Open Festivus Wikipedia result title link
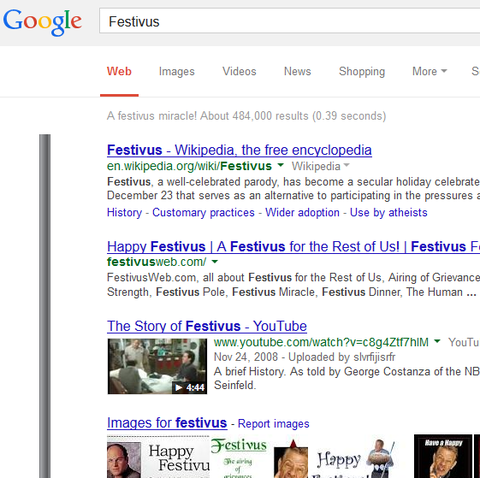480x478 pixels. (239, 150)
